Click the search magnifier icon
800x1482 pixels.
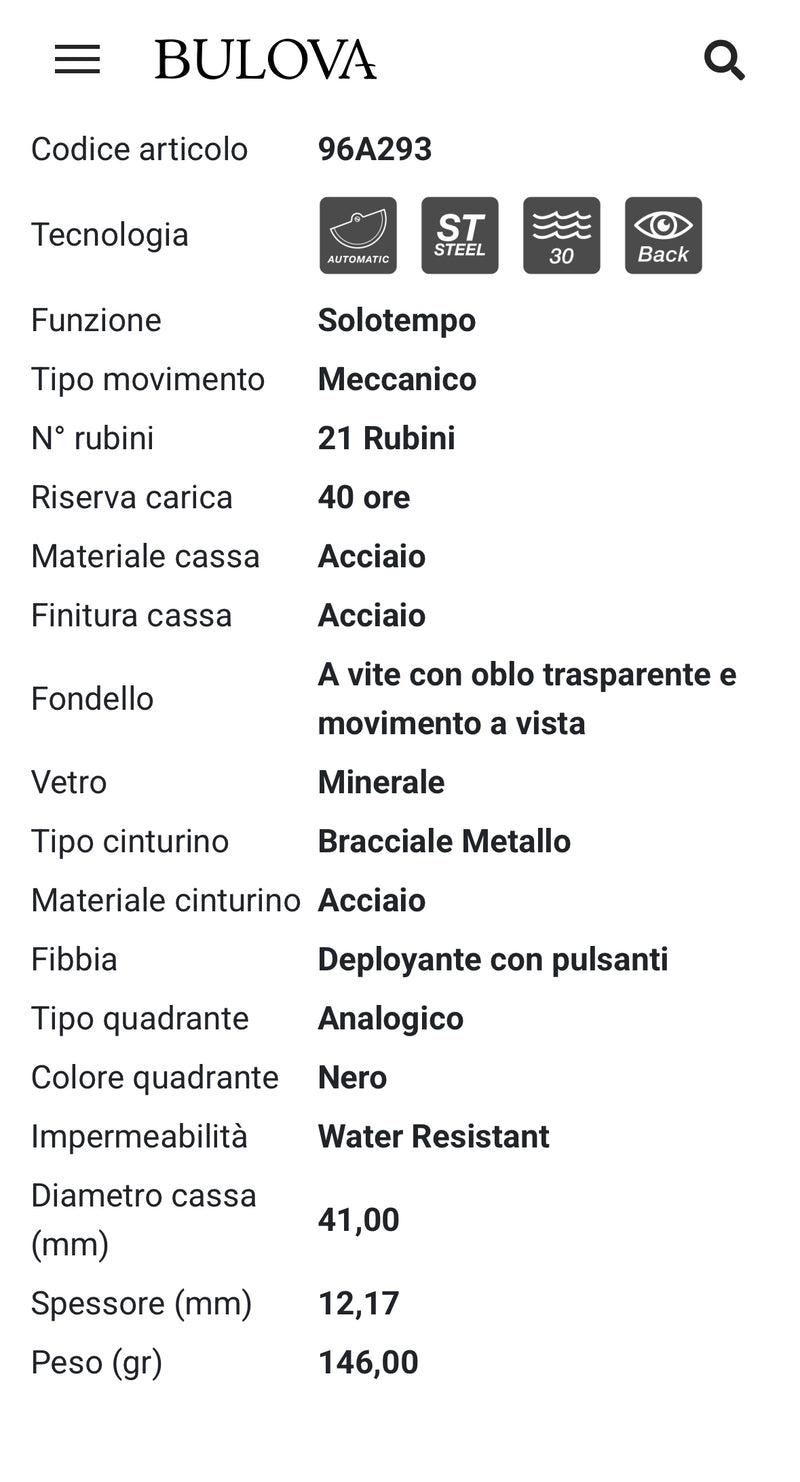[724, 60]
